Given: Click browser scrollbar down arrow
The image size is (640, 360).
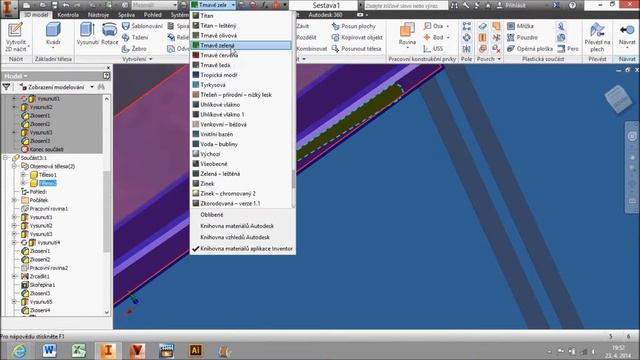Looking at the screenshot, I should 107,312.
